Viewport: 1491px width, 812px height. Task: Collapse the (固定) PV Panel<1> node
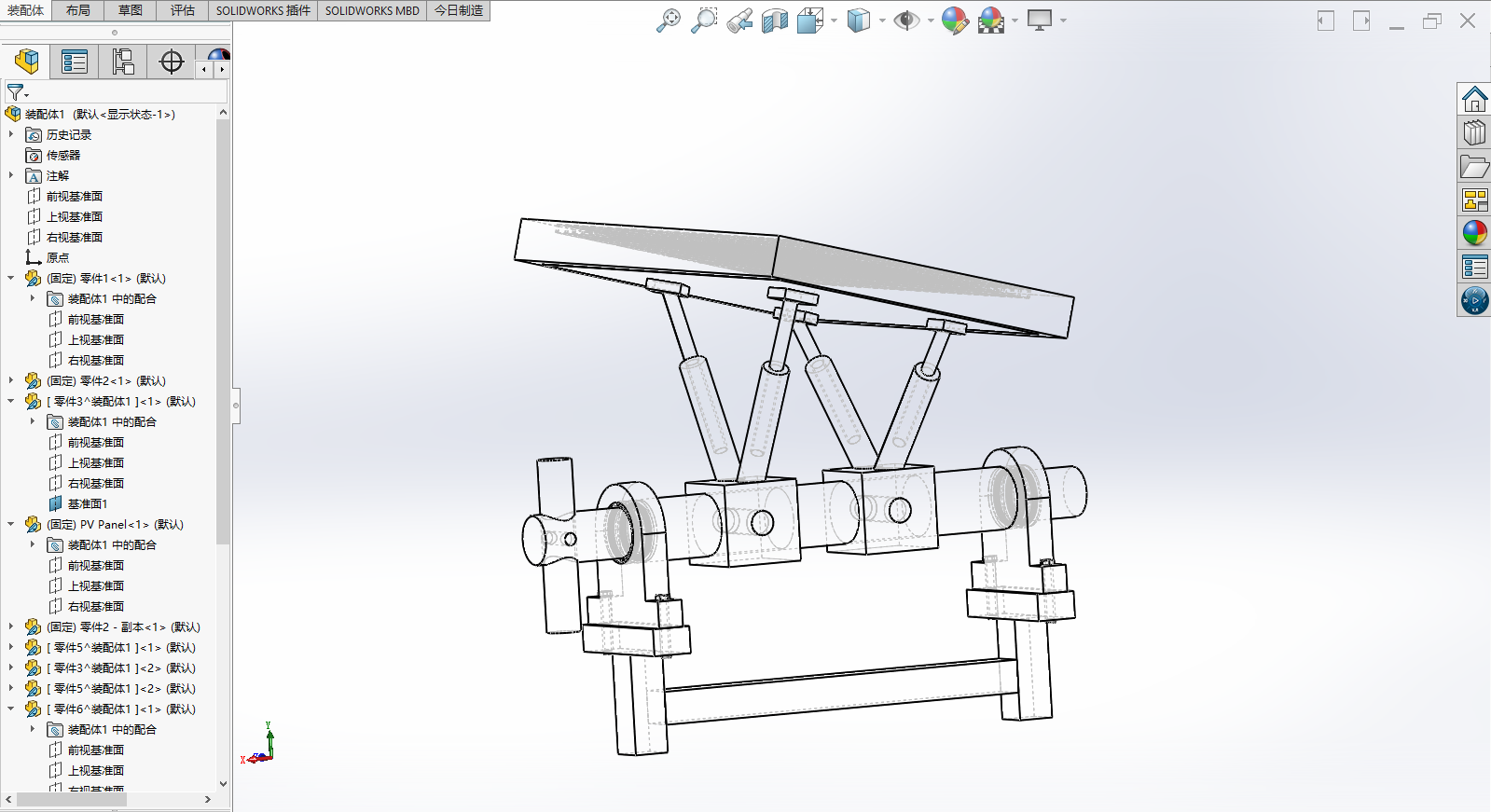click(x=11, y=524)
